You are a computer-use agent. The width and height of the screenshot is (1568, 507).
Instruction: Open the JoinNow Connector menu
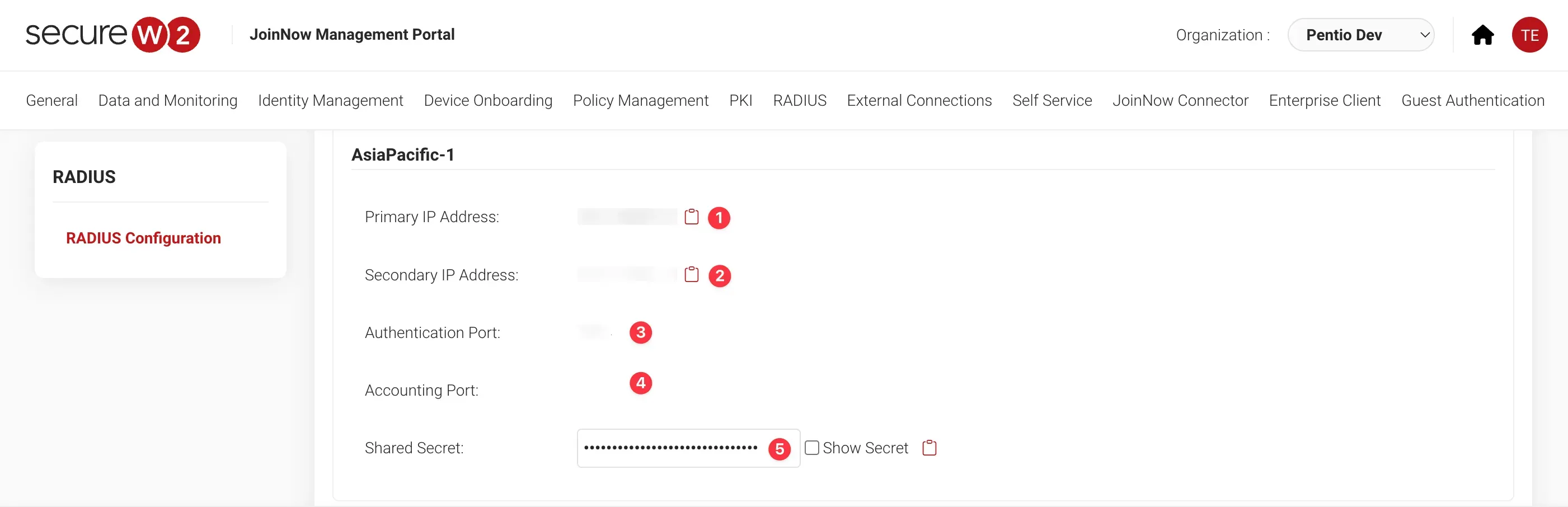(x=1180, y=100)
